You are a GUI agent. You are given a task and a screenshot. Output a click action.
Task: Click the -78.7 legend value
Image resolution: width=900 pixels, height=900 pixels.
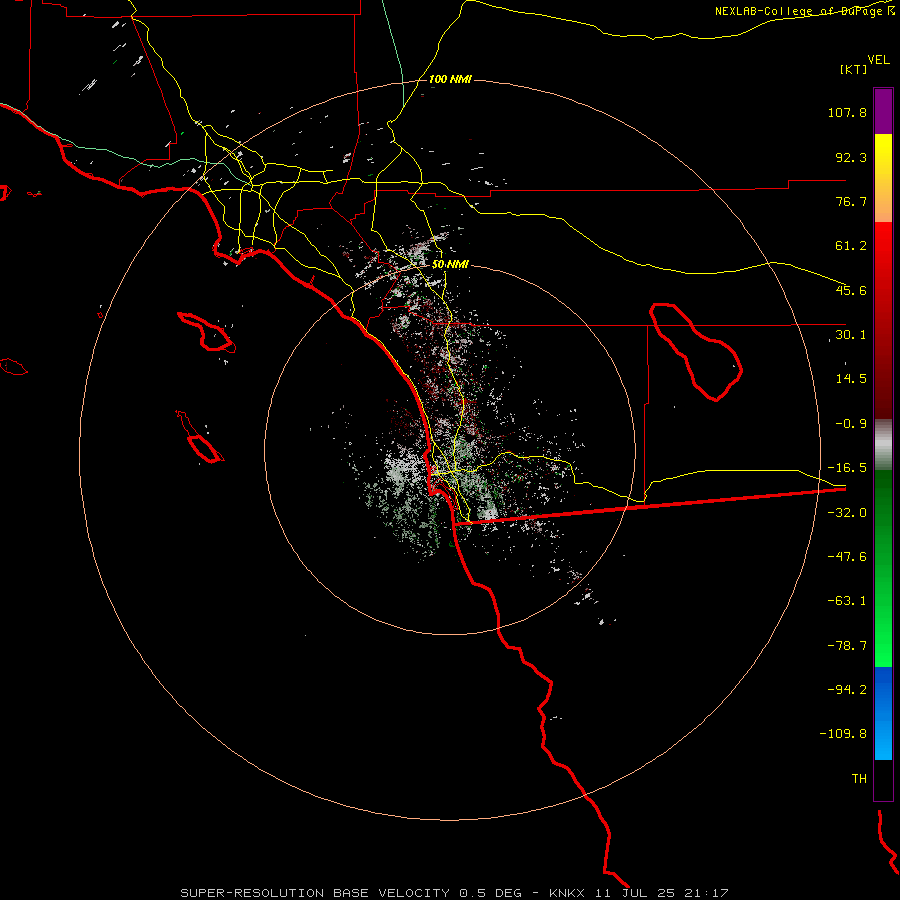click(x=847, y=646)
